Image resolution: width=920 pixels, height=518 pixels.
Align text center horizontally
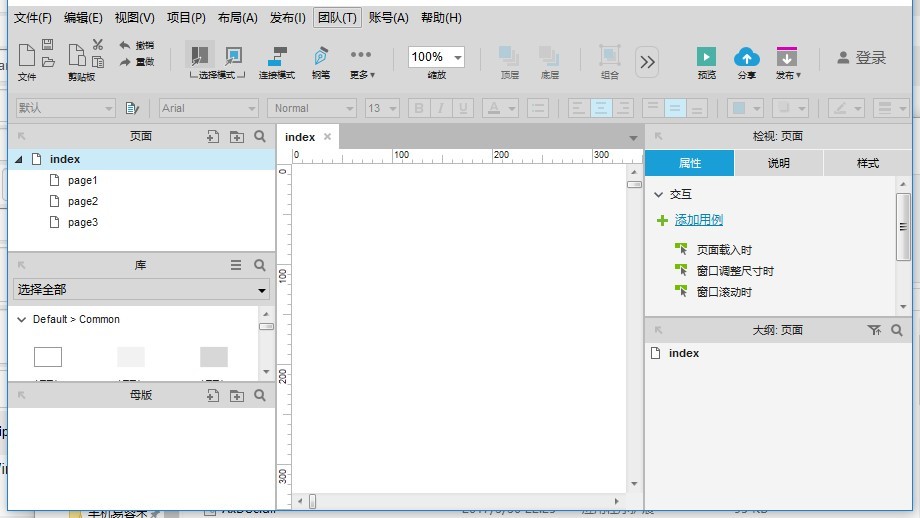pos(601,108)
